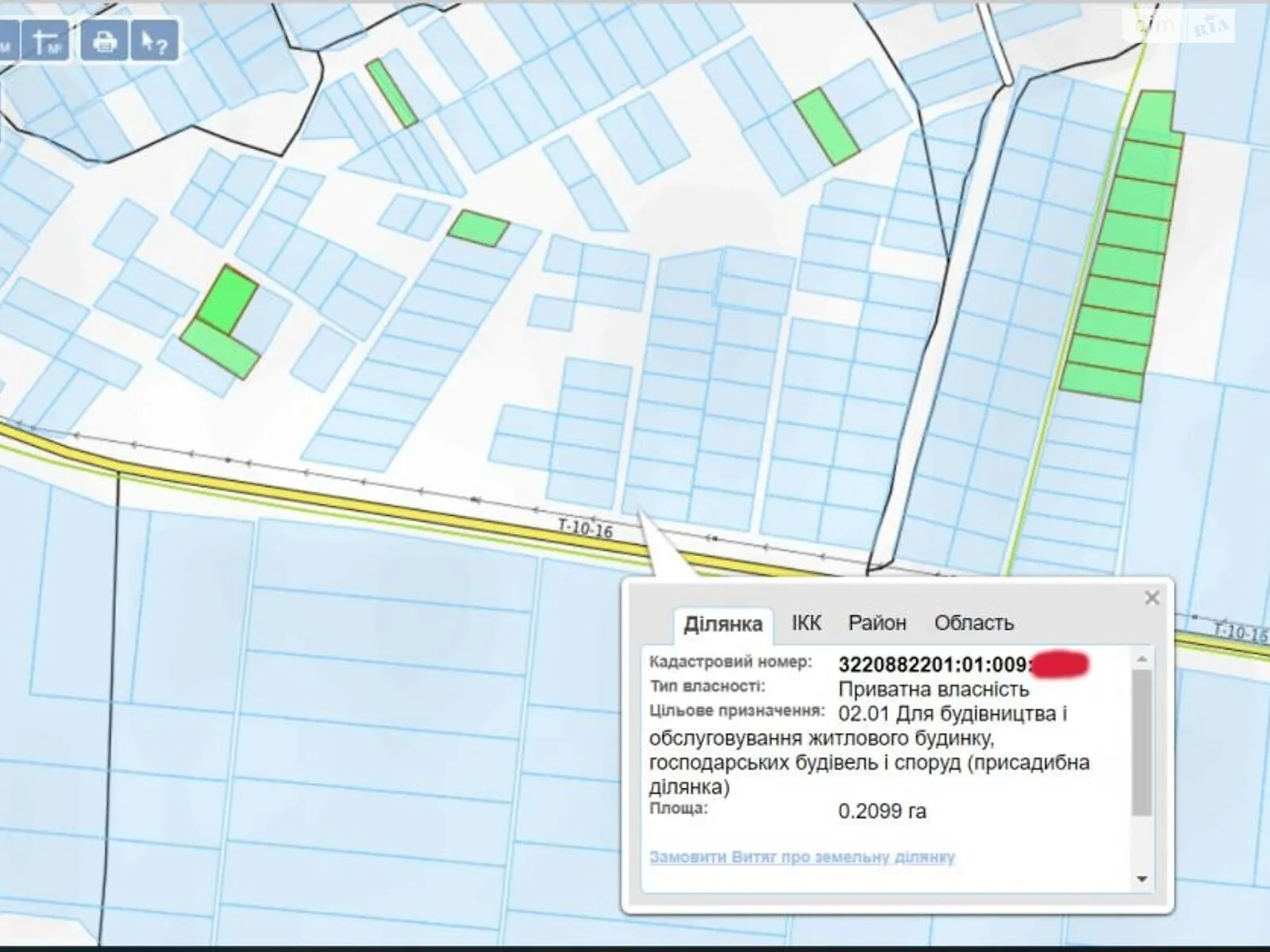Click the 'Приватна власність' value
1270x952 pixels.
(933, 689)
